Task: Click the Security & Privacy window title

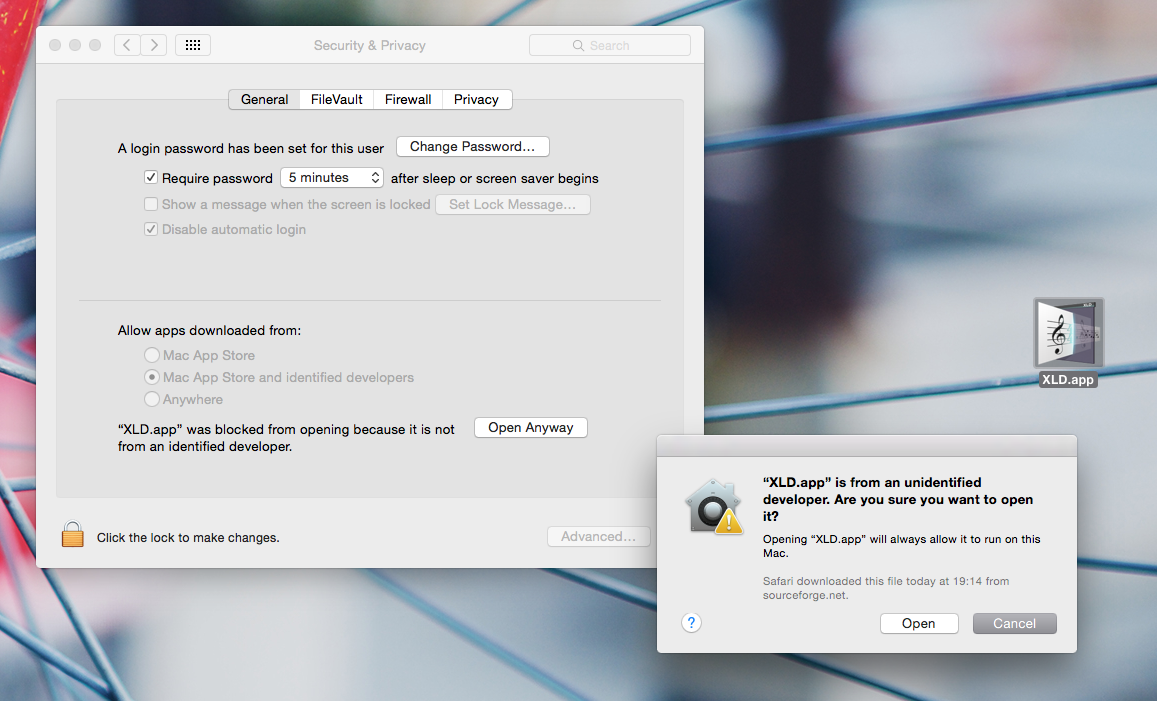Action: [370, 45]
